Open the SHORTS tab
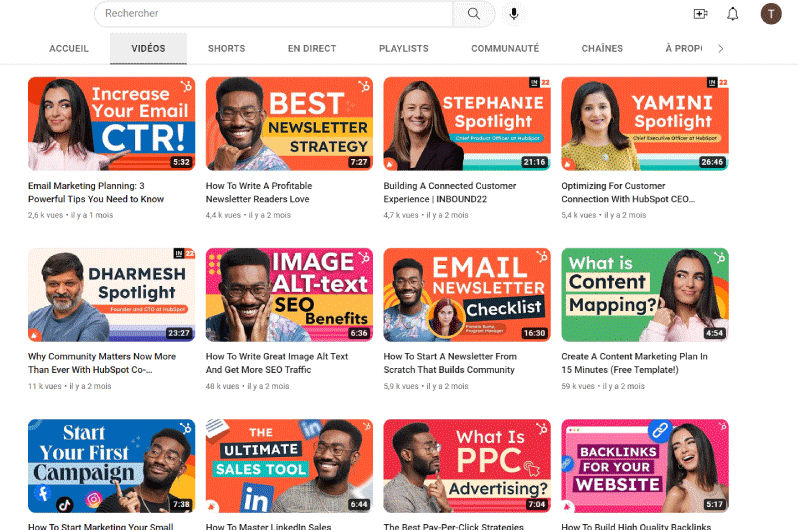The width and height of the screenshot is (800, 530). [x=227, y=48]
